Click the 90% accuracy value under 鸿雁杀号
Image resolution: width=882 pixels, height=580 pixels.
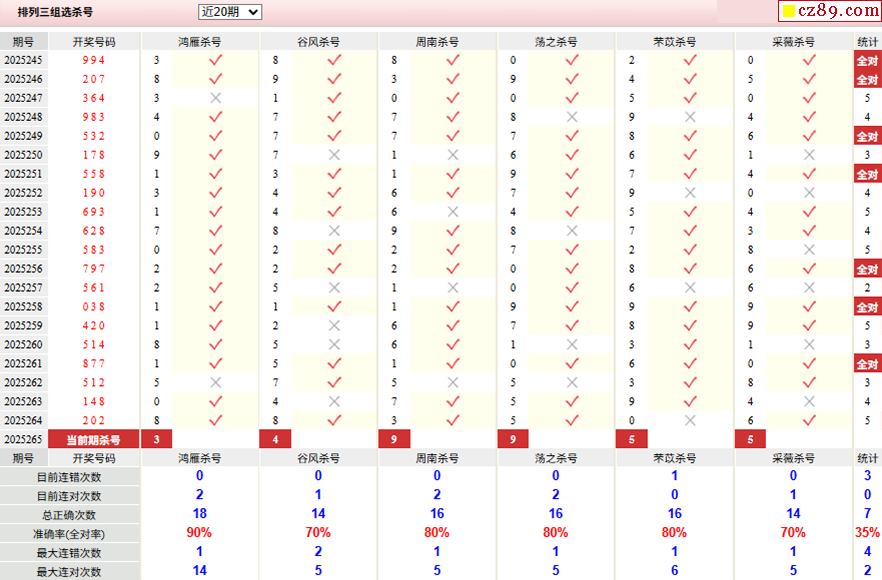pos(199,533)
